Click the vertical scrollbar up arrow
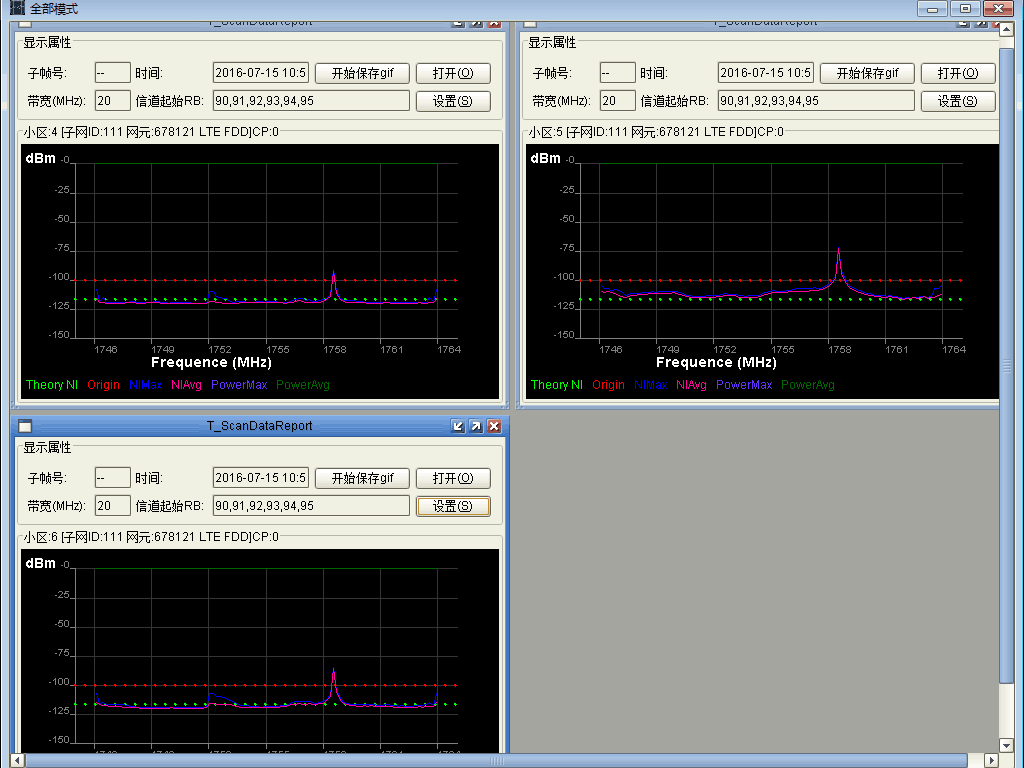This screenshot has width=1024, height=768. [x=1006, y=29]
